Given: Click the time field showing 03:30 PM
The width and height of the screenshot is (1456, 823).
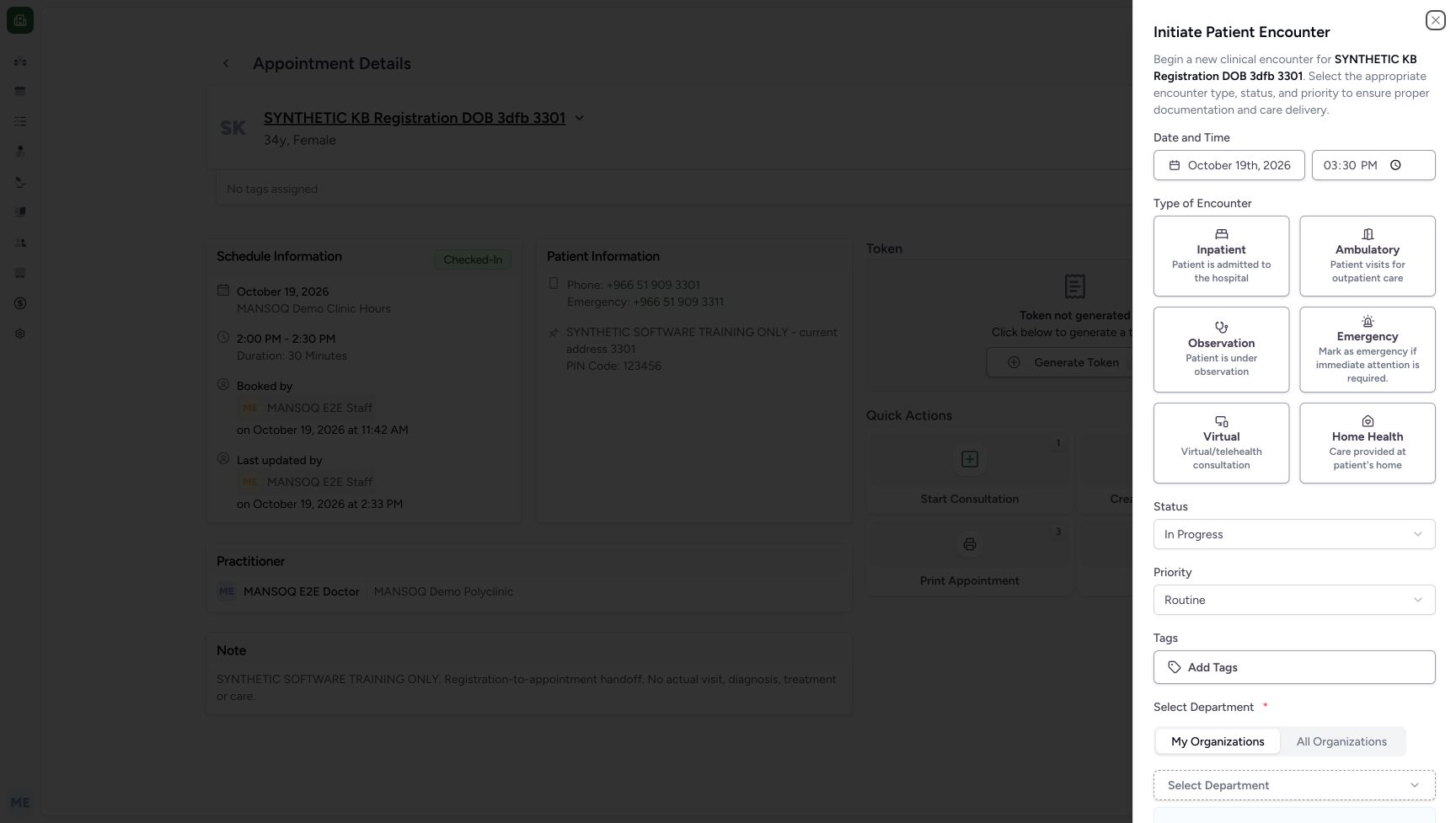Looking at the screenshot, I should pos(1373,165).
